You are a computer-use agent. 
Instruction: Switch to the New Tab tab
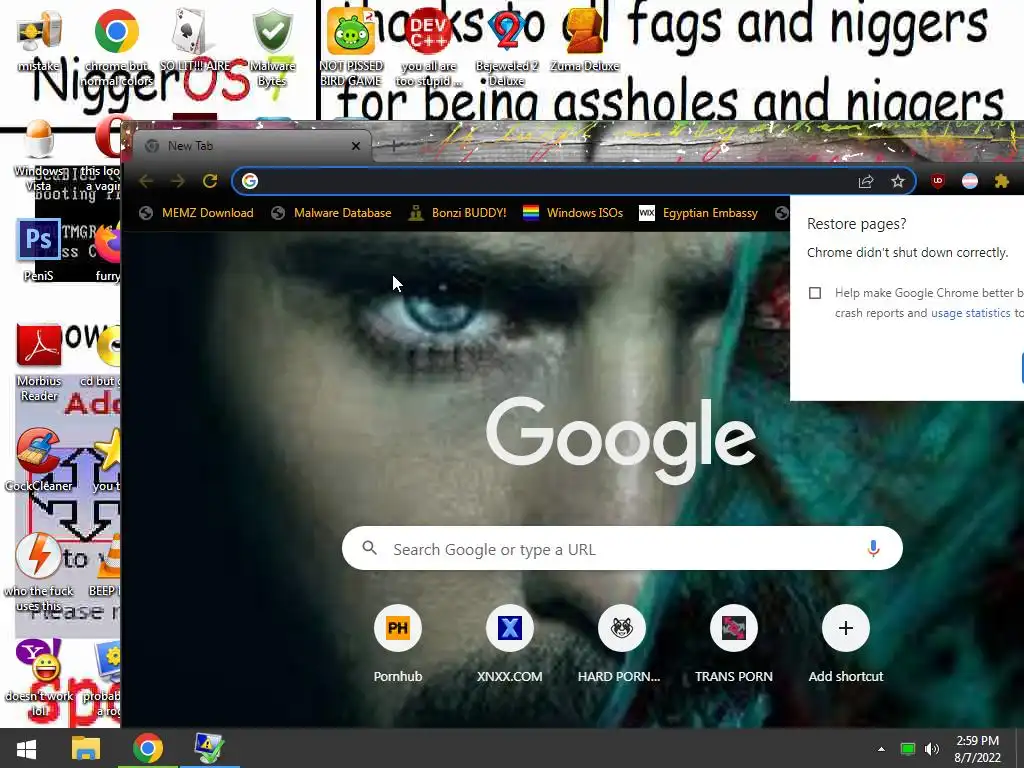point(251,146)
